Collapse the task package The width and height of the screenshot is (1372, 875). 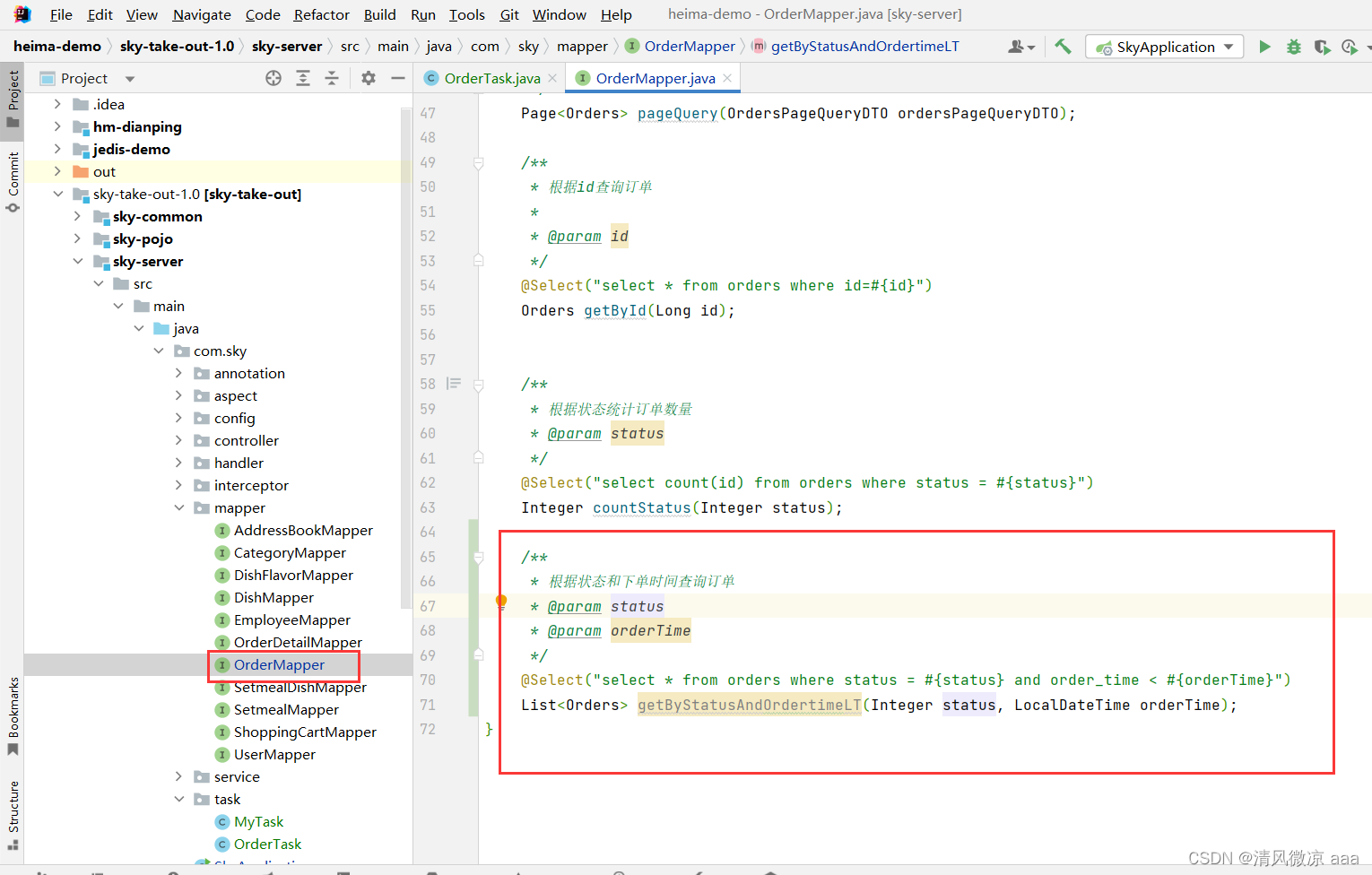click(x=178, y=799)
